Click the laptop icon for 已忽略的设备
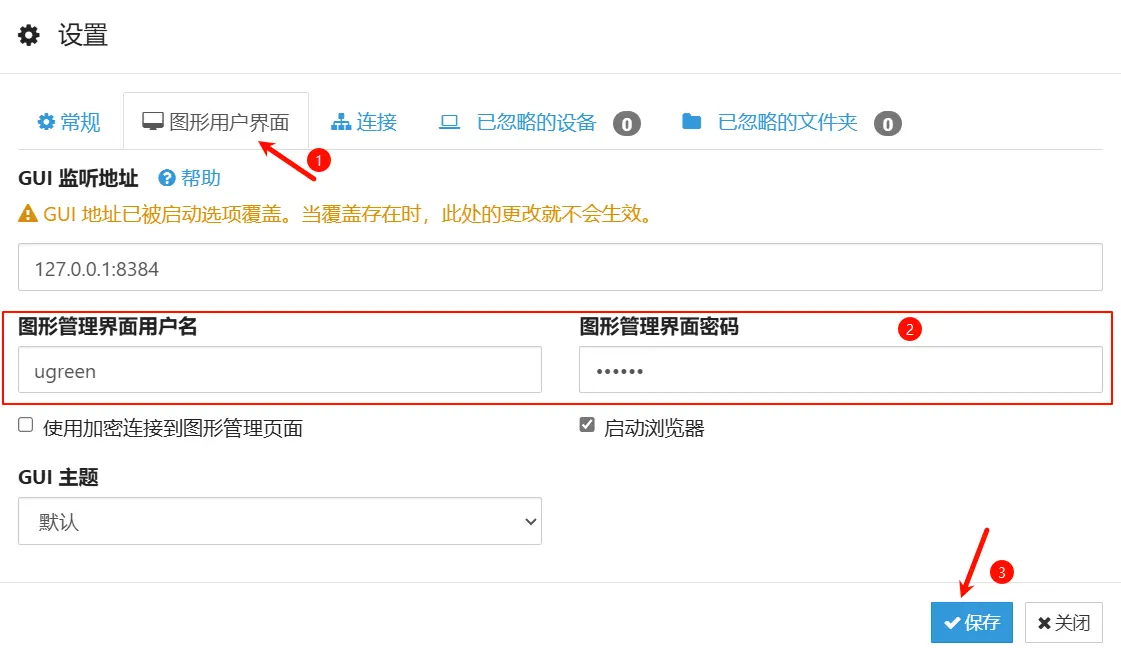The image size is (1121, 659). coord(450,122)
